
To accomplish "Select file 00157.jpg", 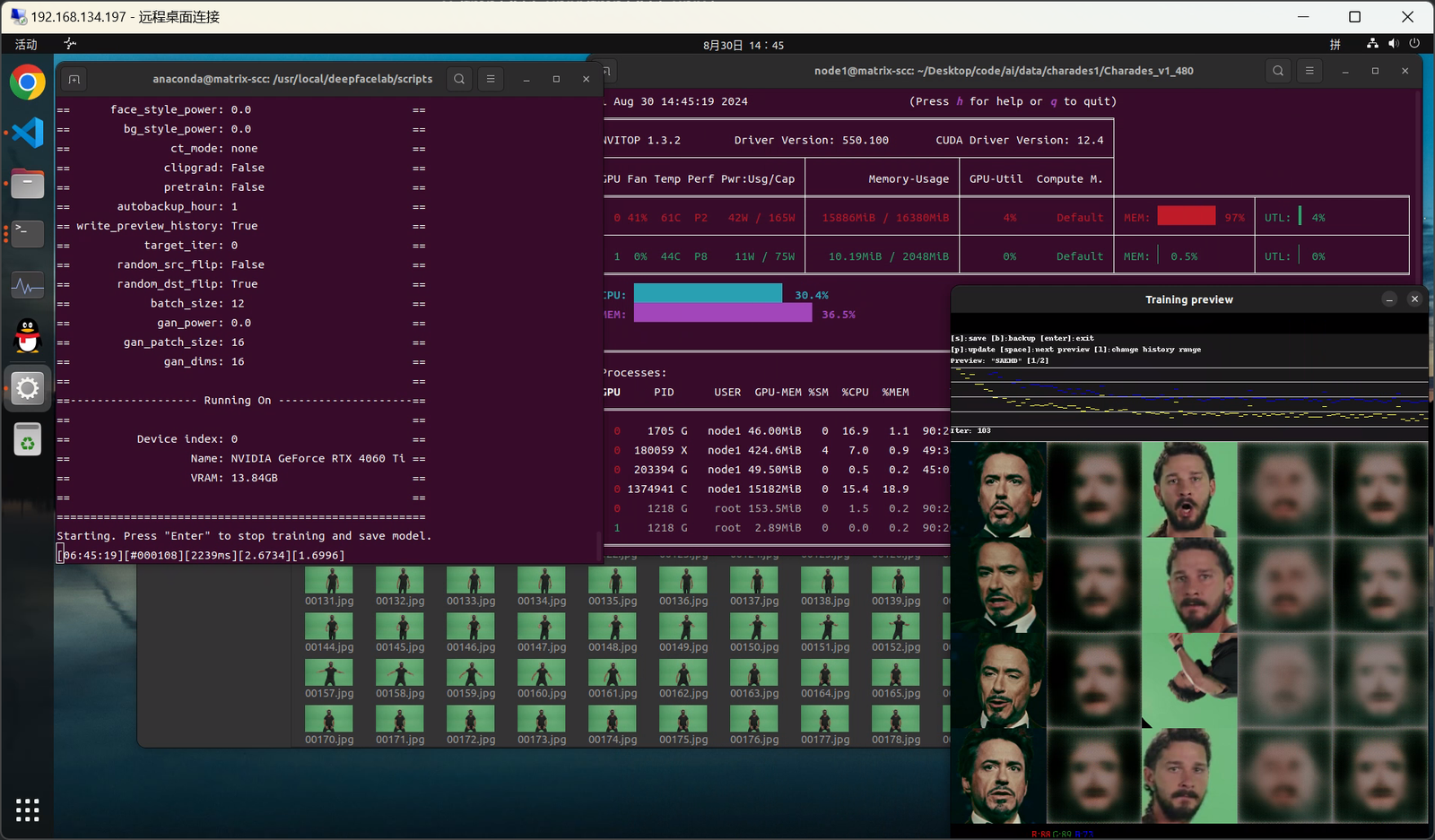I will [329, 680].
